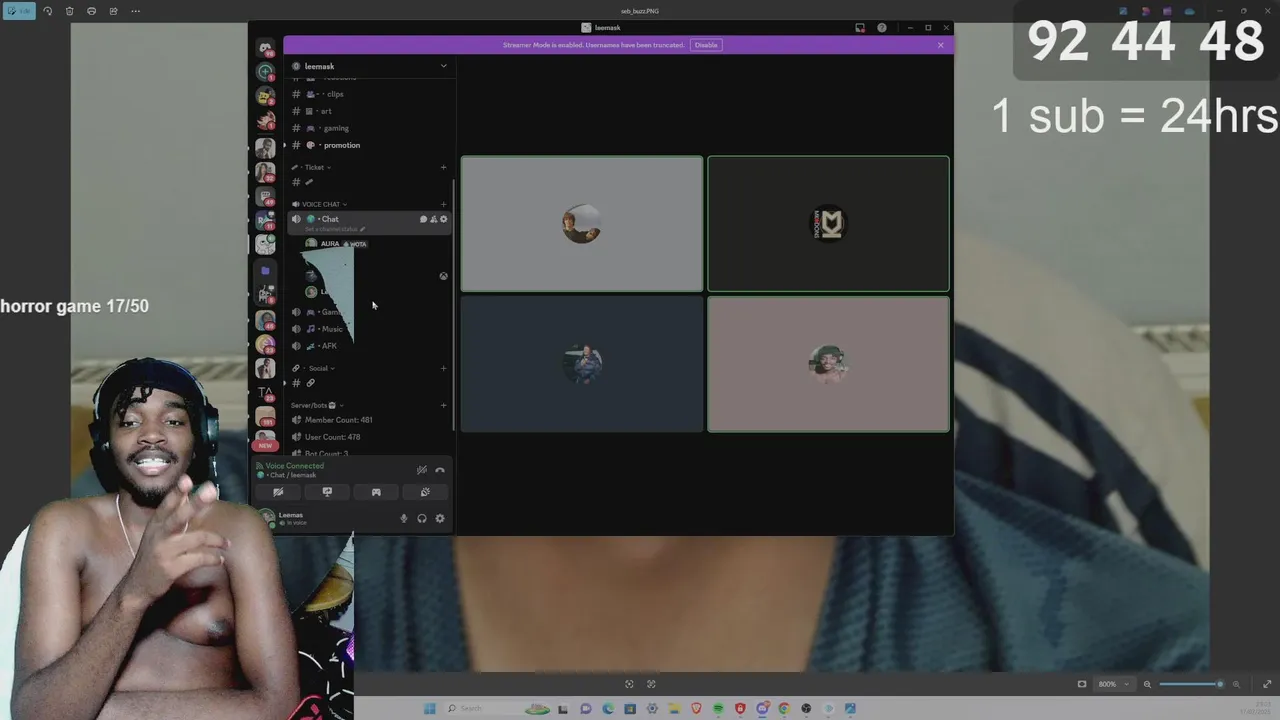Click Set a channel status
This screenshot has height=720, width=1280.
(x=335, y=229)
